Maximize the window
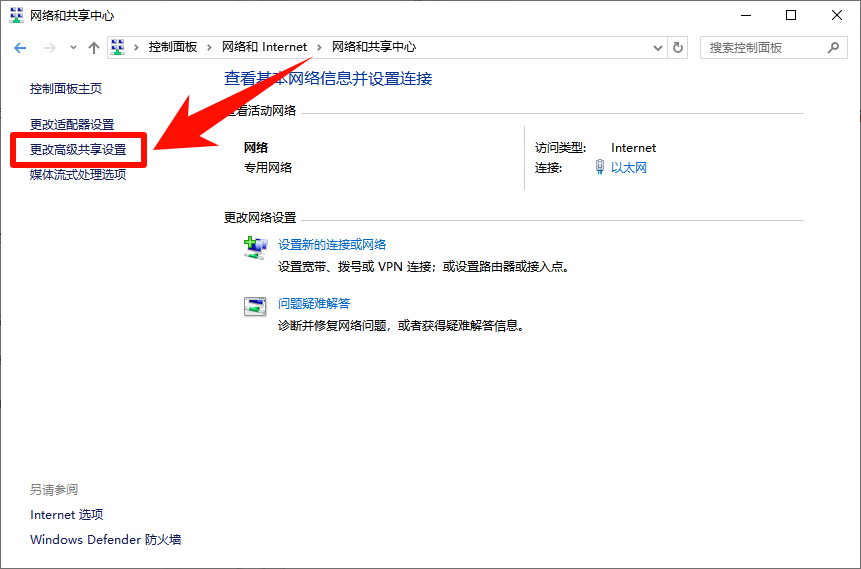 point(791,15)
